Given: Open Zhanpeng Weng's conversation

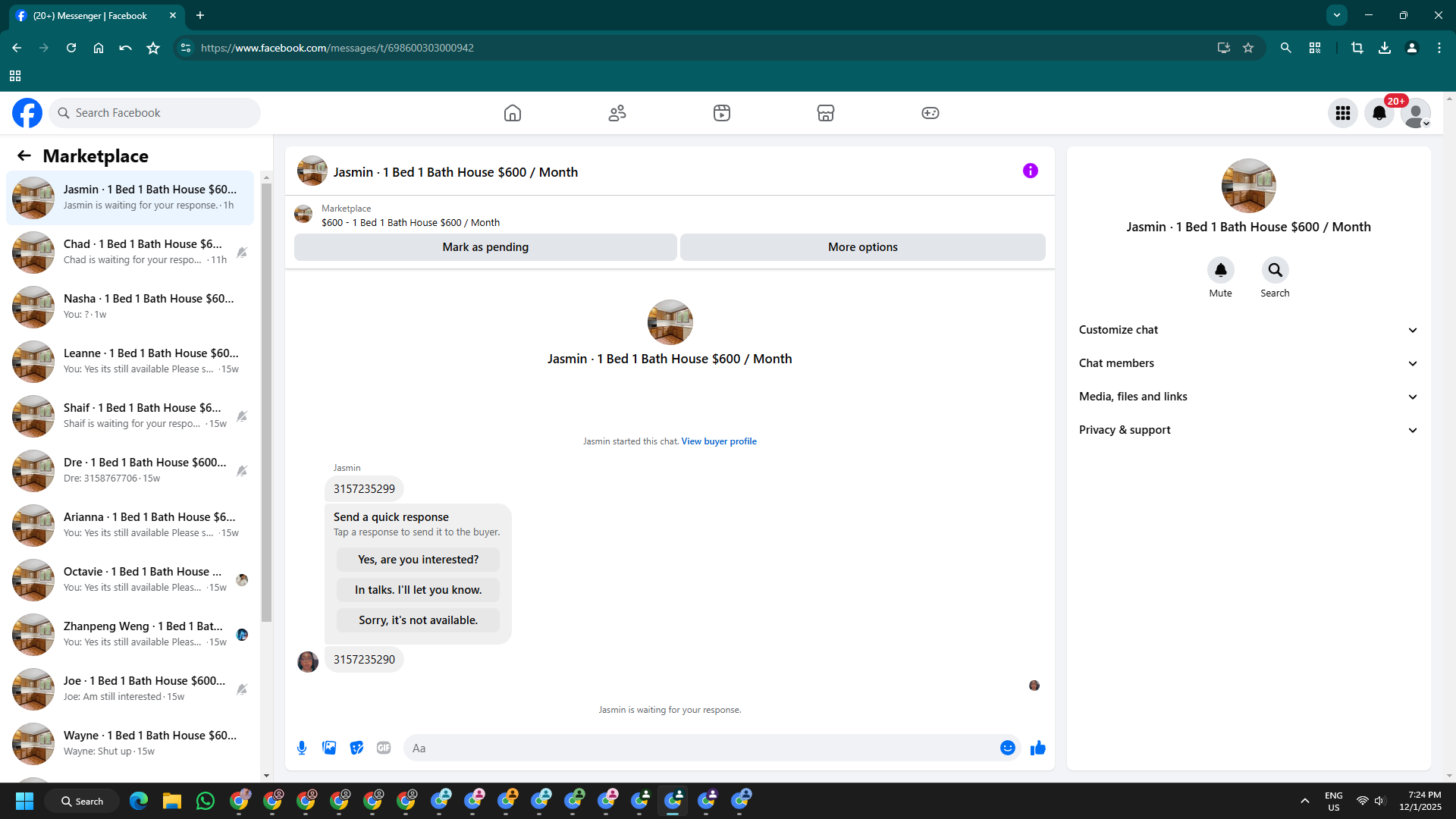Looking at the screenshot, I should pos(130,635).
